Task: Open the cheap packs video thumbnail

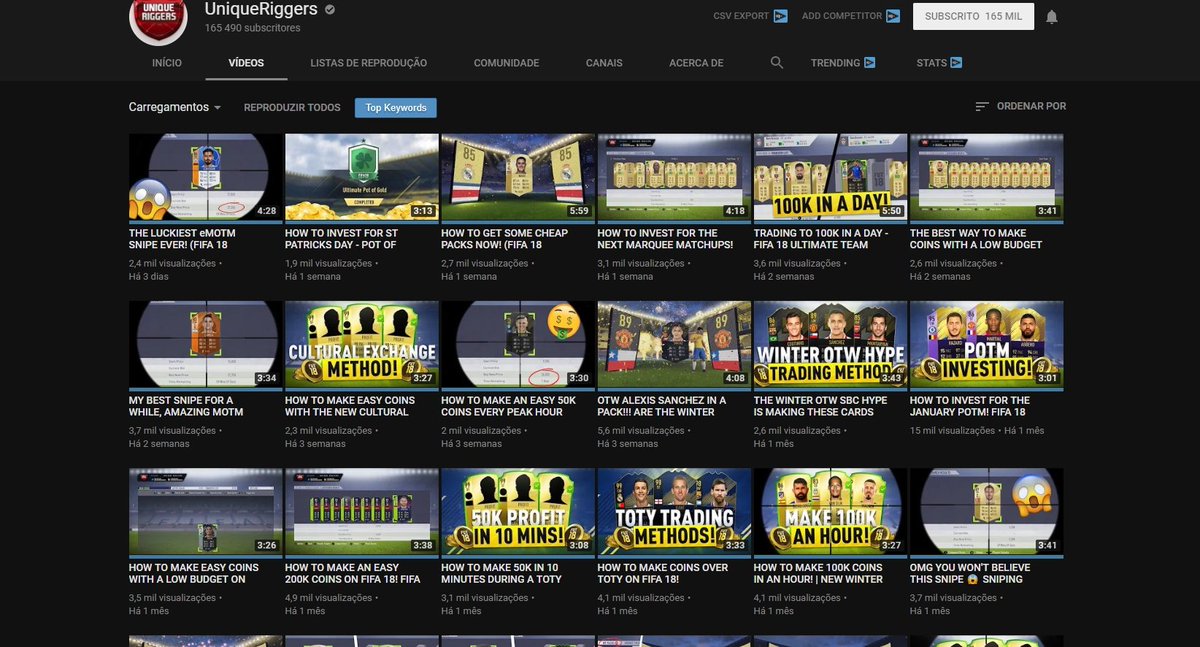Action: pyautogui.click(x=518, y=177)
